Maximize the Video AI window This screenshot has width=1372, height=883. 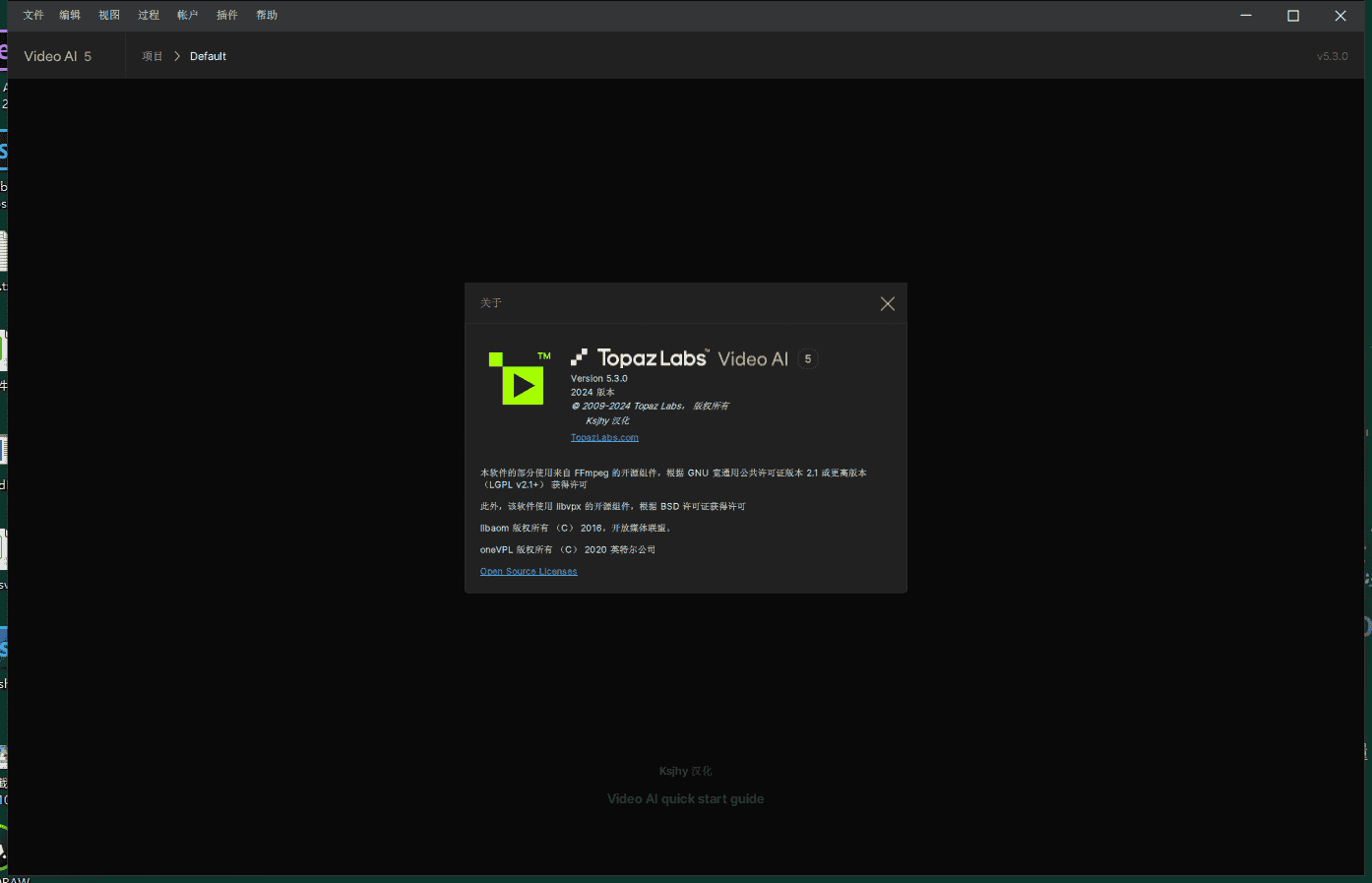[x=1293, y=16]
